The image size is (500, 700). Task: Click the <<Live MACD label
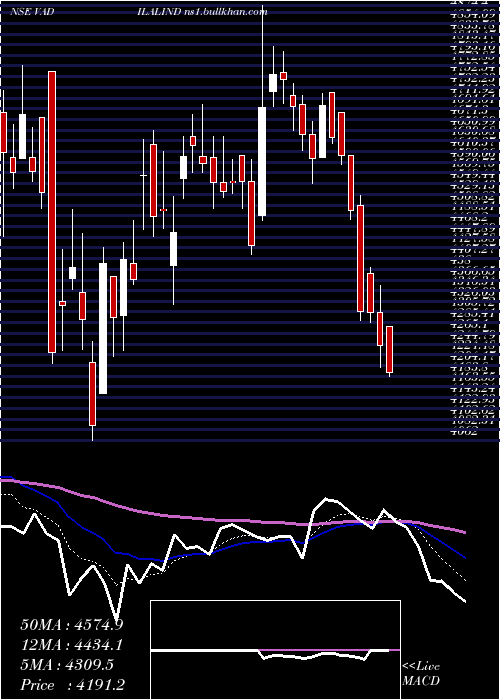coord(421,673)
